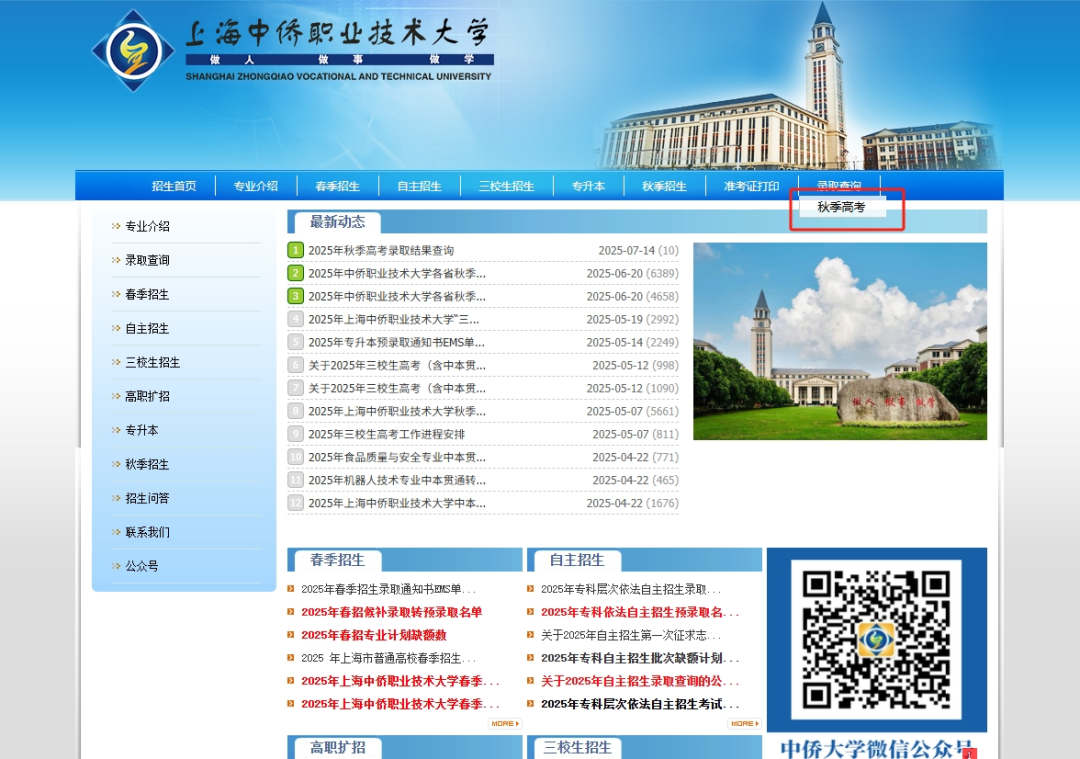Select the 自主招生 section header tab
The width and height of the screenshot is (1080, 759).
[577, 560]
